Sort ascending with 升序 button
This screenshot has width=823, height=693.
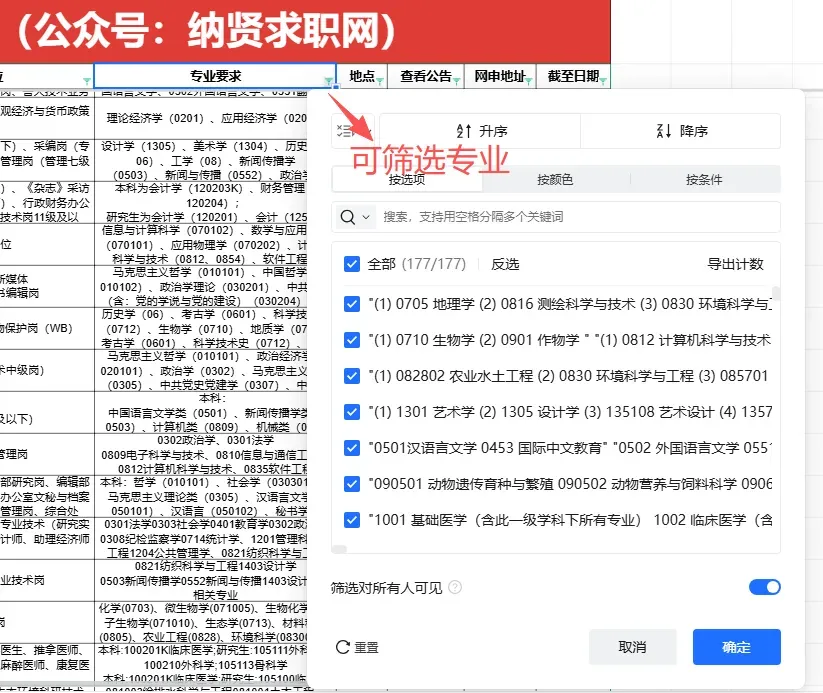click(480, 131)
